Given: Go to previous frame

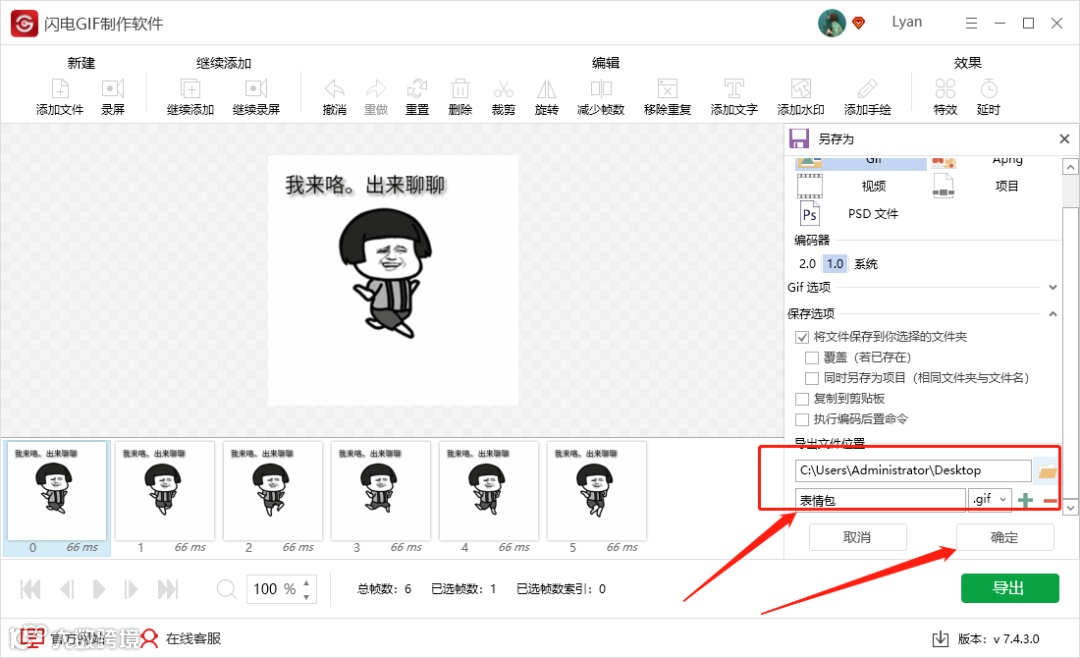Looking at the screenshot, I should [x=67, y=589].
